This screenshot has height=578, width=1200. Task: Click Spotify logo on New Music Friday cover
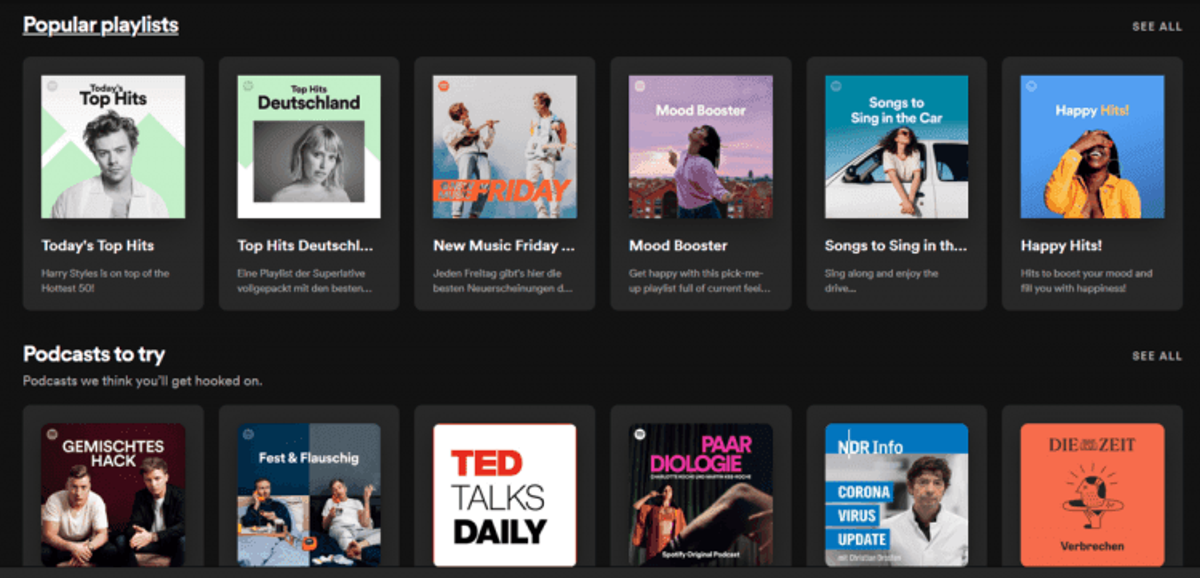pyautogui.click(x=444, y=86)
